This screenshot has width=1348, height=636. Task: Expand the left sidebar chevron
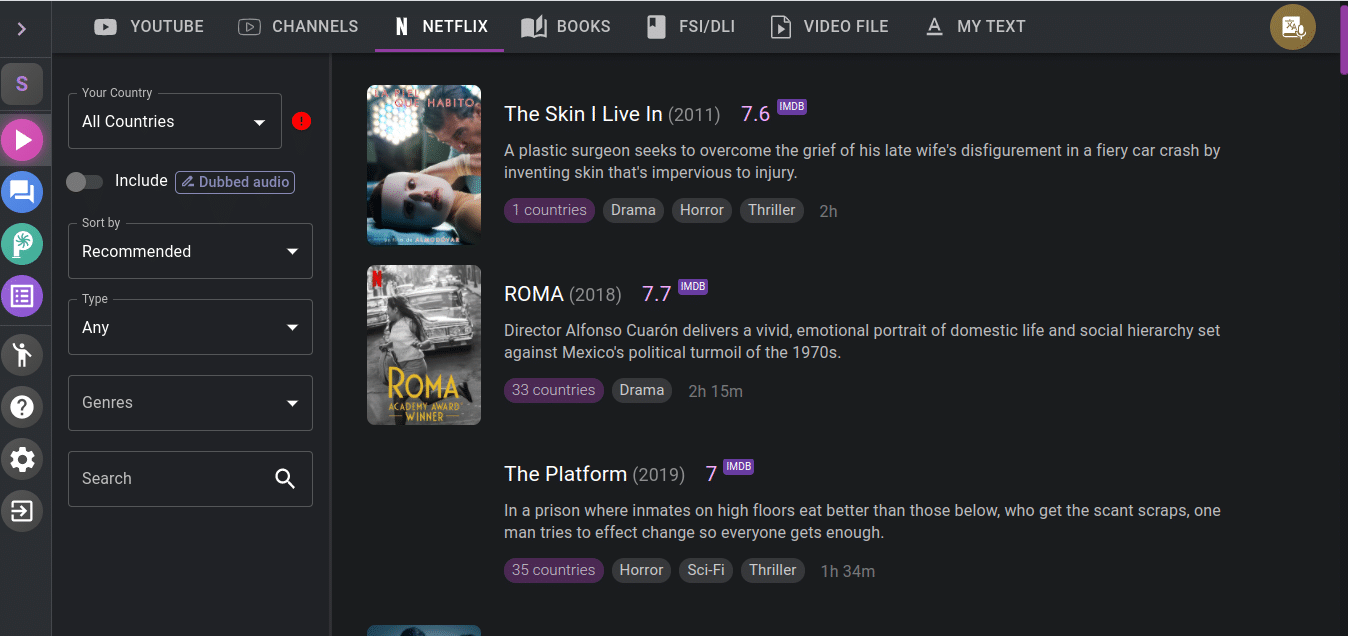click(22, 29)
